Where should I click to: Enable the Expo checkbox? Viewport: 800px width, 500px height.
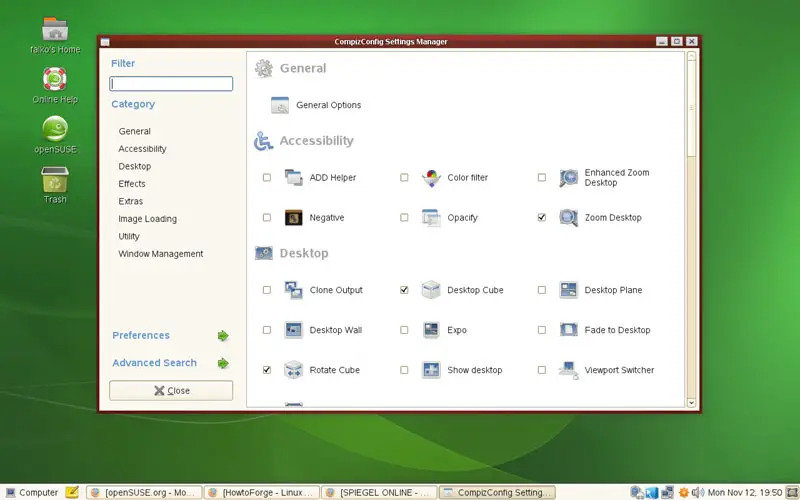[x=404, y=330]
